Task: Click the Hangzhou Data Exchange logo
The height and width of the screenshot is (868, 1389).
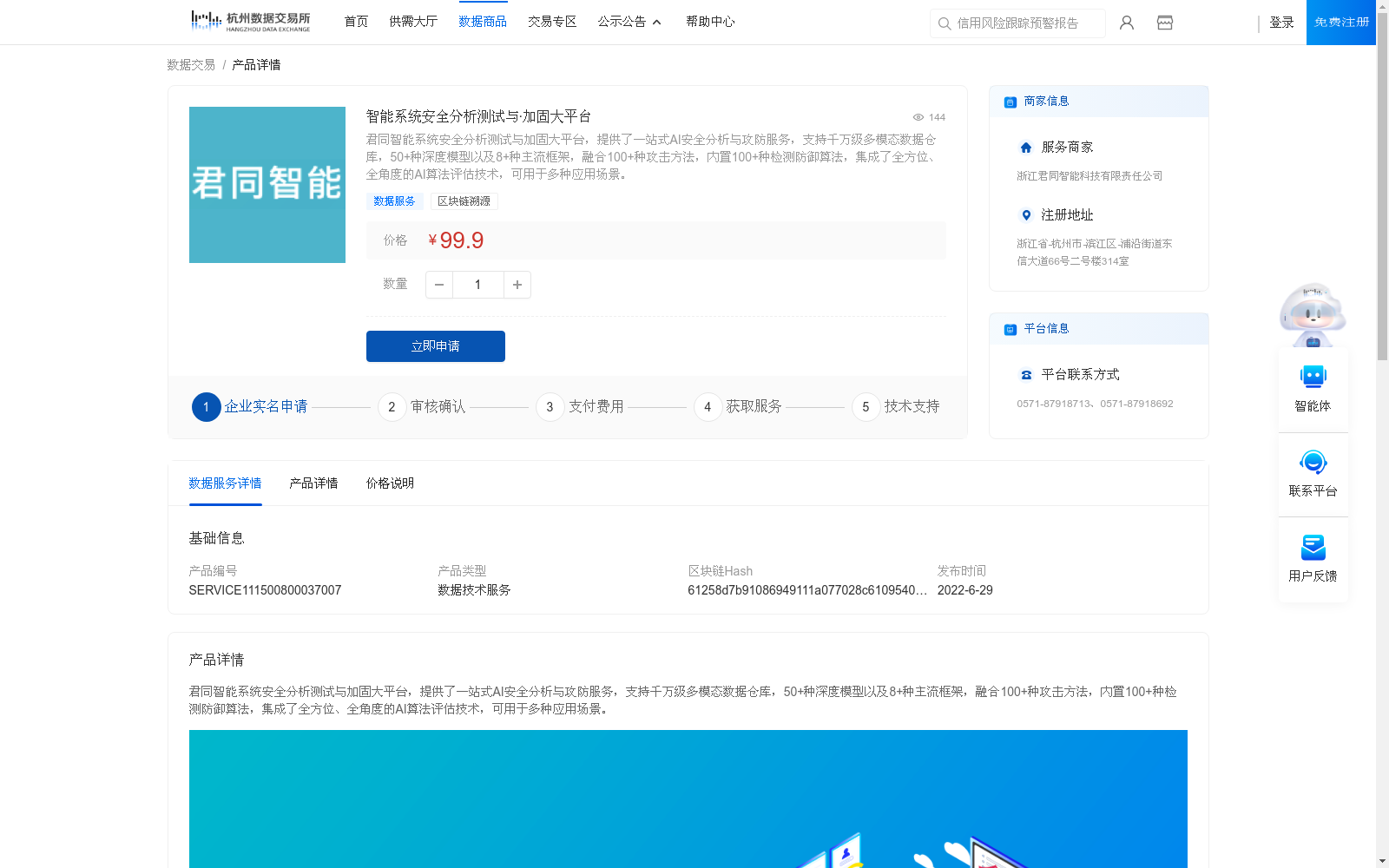Action: (x=250, y=21)
